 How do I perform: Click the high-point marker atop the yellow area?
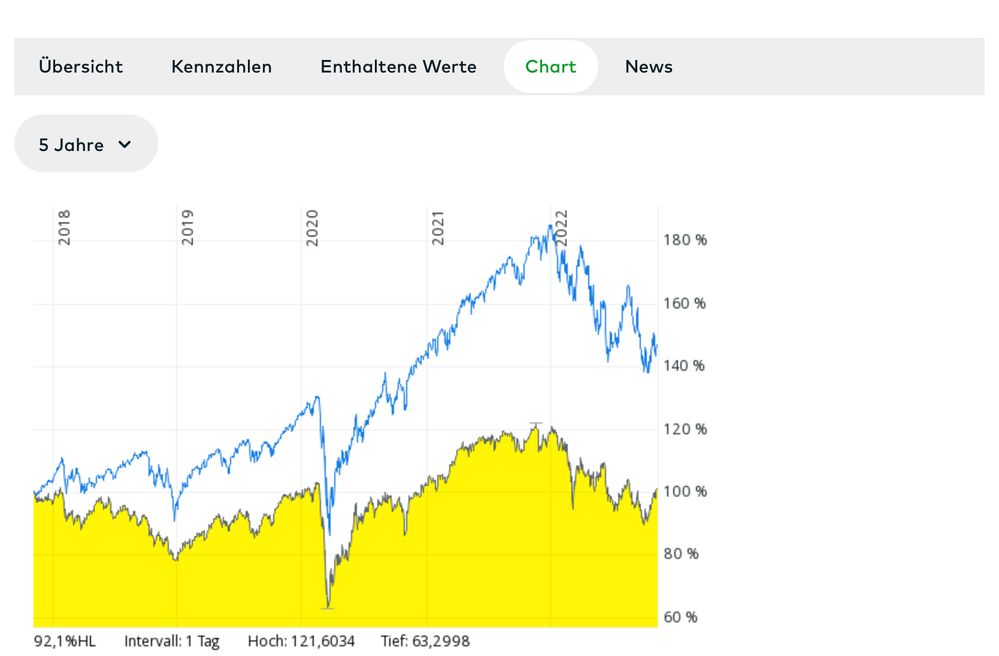[x=536, y=424]
